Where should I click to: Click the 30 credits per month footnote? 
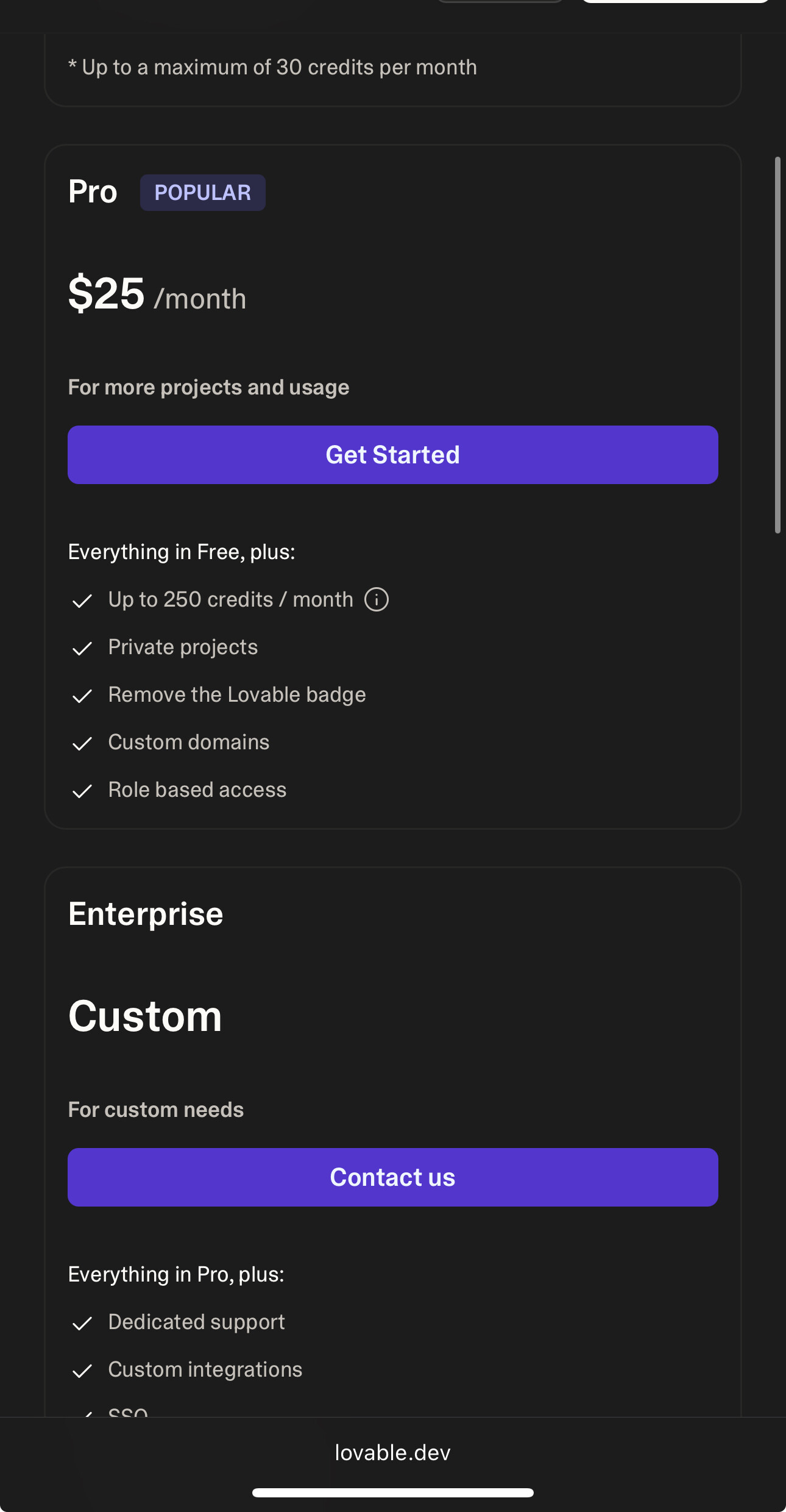point(272,67)
